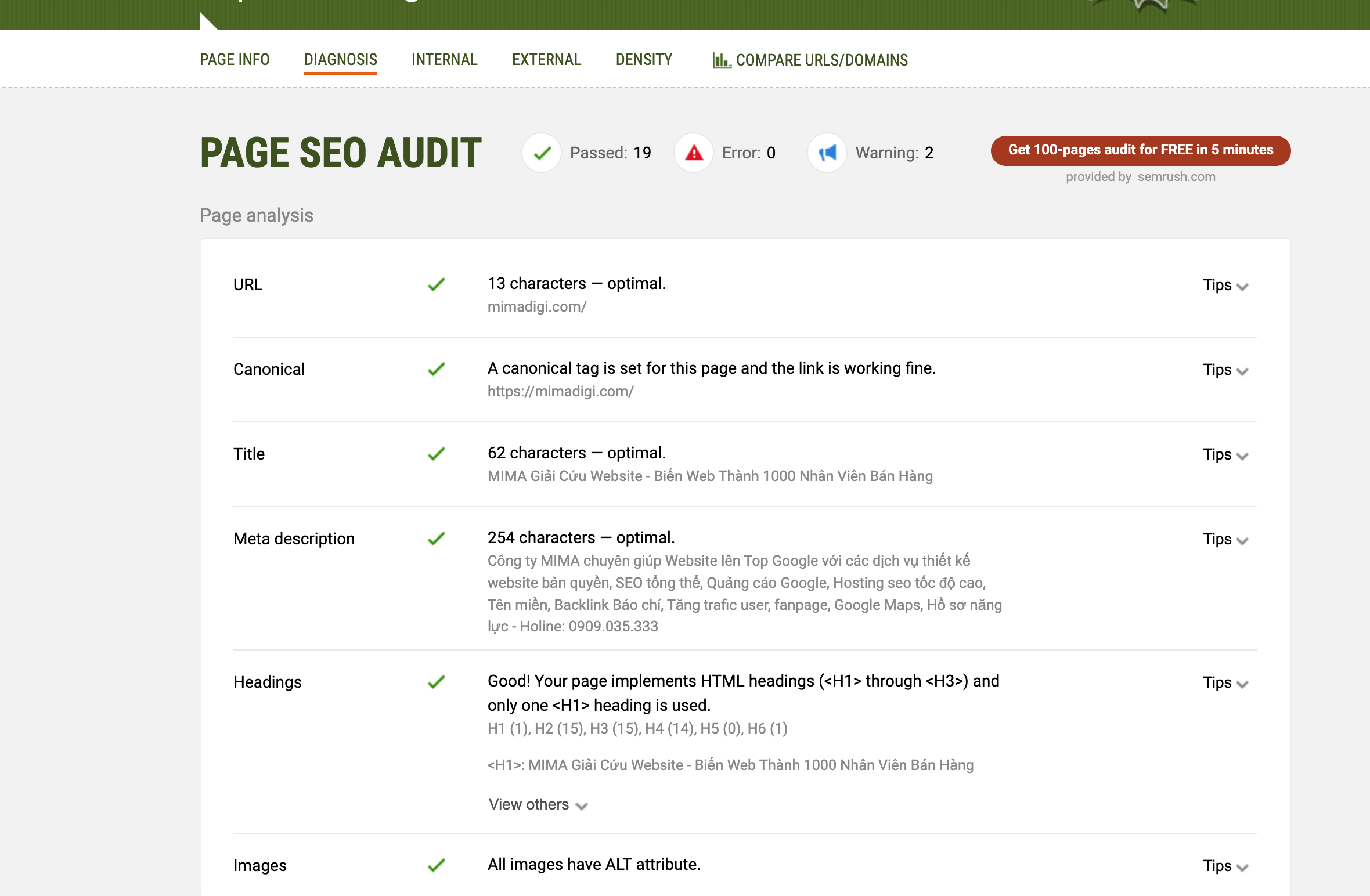The width and height of the screenshot is (1370, 896).
Task: Click the Images row checkmark icon
Action: click(437, 865)
